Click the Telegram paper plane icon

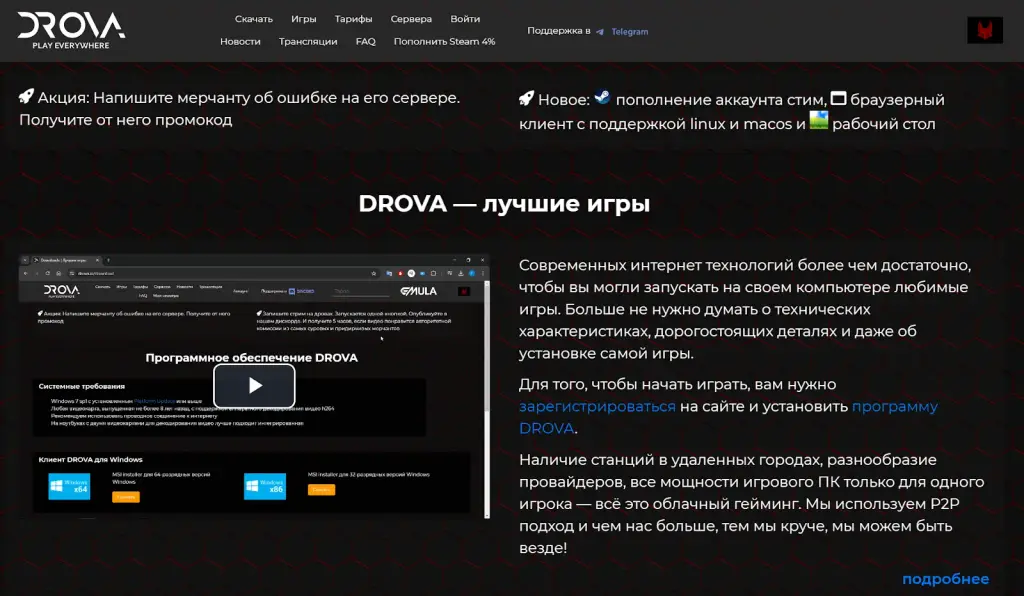click(600, 31)
